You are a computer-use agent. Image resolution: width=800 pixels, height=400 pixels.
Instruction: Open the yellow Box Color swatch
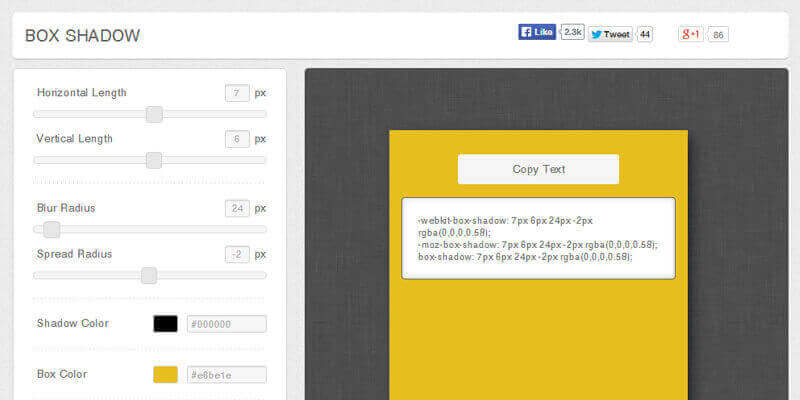(x=165, y=374)
